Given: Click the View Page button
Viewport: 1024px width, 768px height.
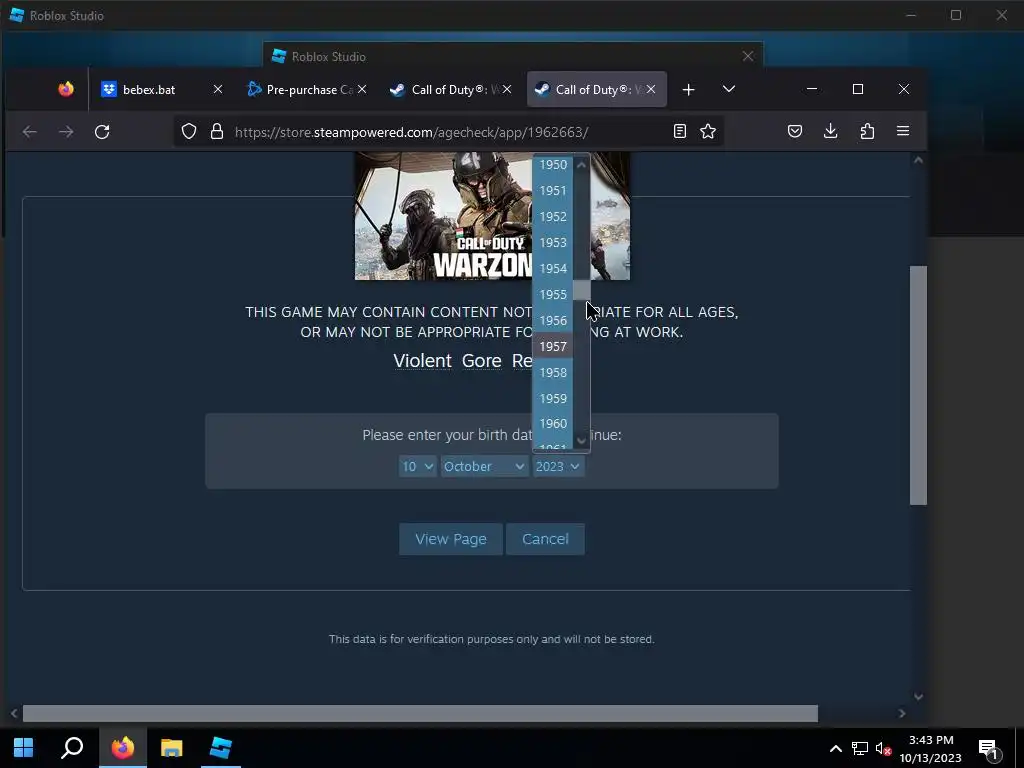Looking at the screenshot, I should pyautogui.click(x=451, y=539).
